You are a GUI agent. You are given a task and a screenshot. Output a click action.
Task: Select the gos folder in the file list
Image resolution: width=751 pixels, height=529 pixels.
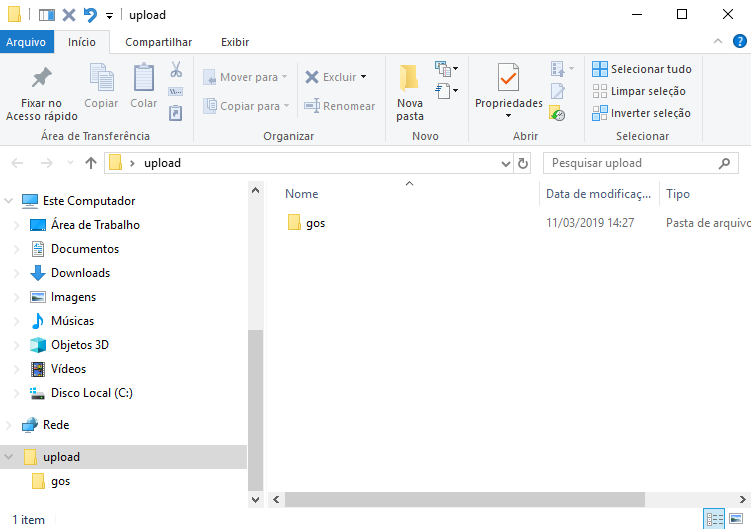pyautogui.click(x=315, y=223)
